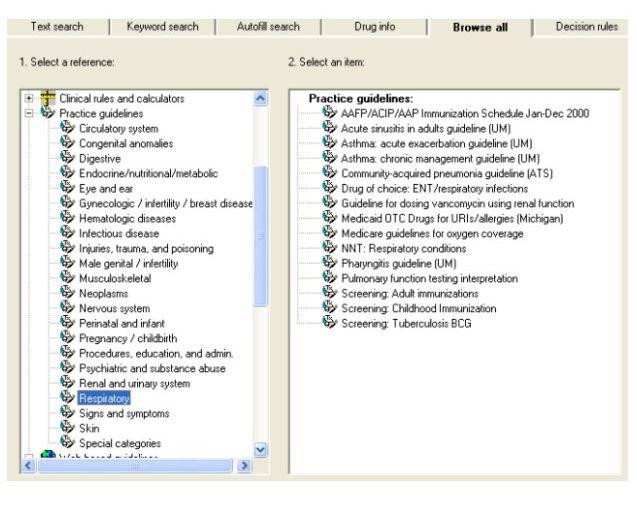Click the Clinical rules and calculators icon
The image size is (637, 510).
coord(48,98)
